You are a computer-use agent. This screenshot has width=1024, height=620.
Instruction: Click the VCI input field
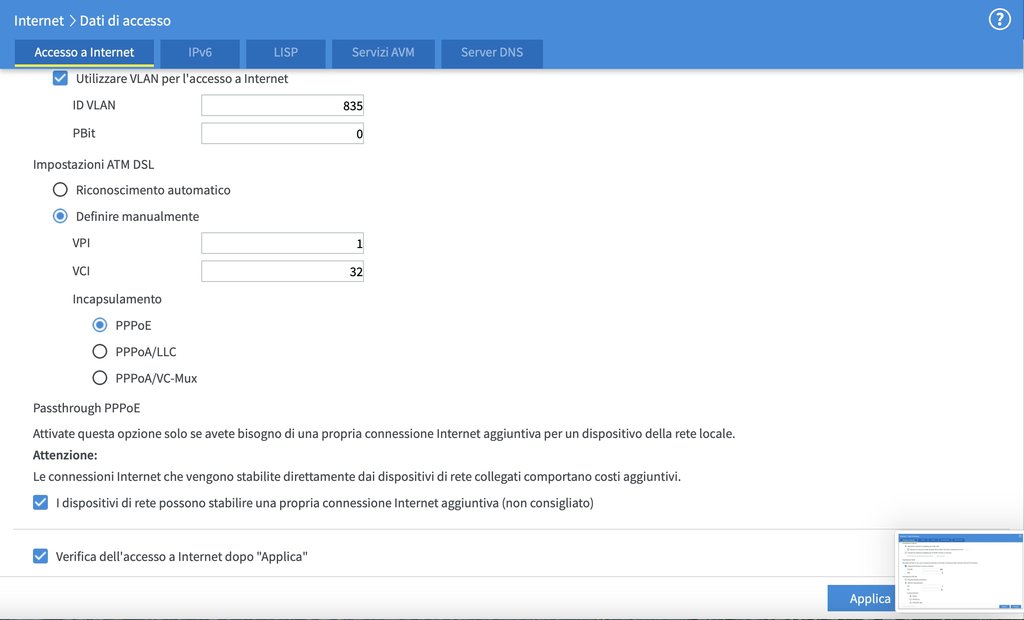click(282, 271)
